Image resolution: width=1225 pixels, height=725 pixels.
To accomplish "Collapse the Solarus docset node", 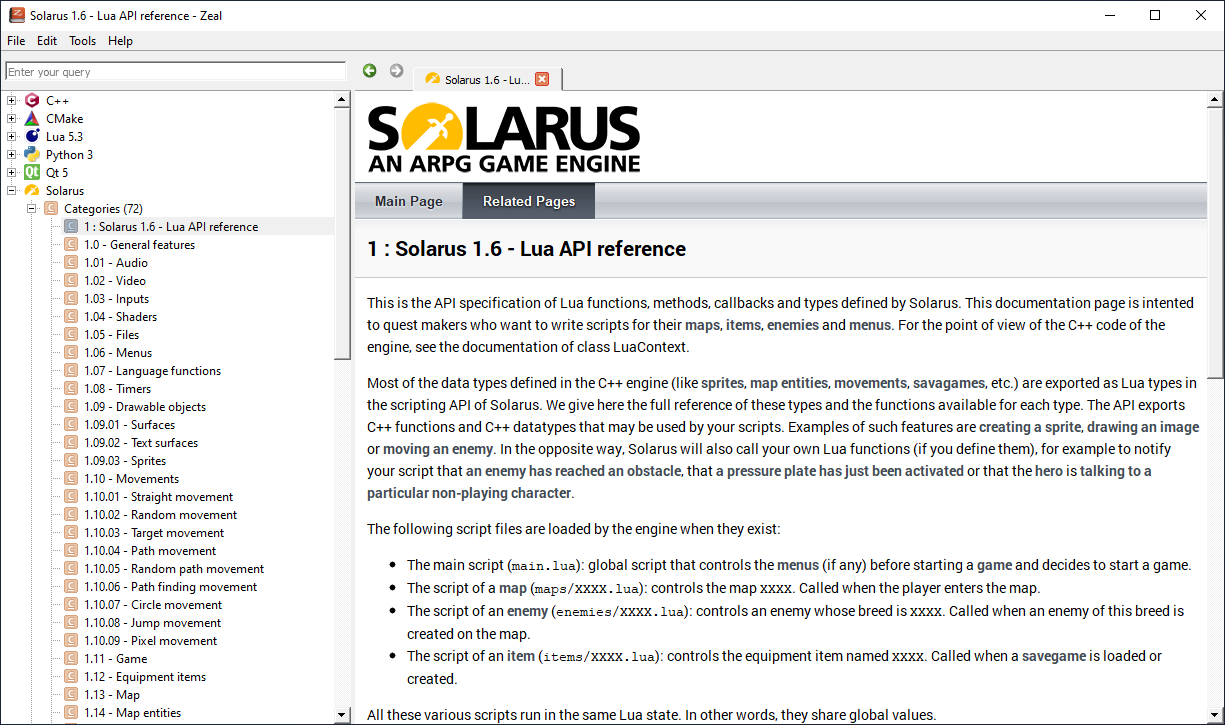I will click(x=12, y=190).
